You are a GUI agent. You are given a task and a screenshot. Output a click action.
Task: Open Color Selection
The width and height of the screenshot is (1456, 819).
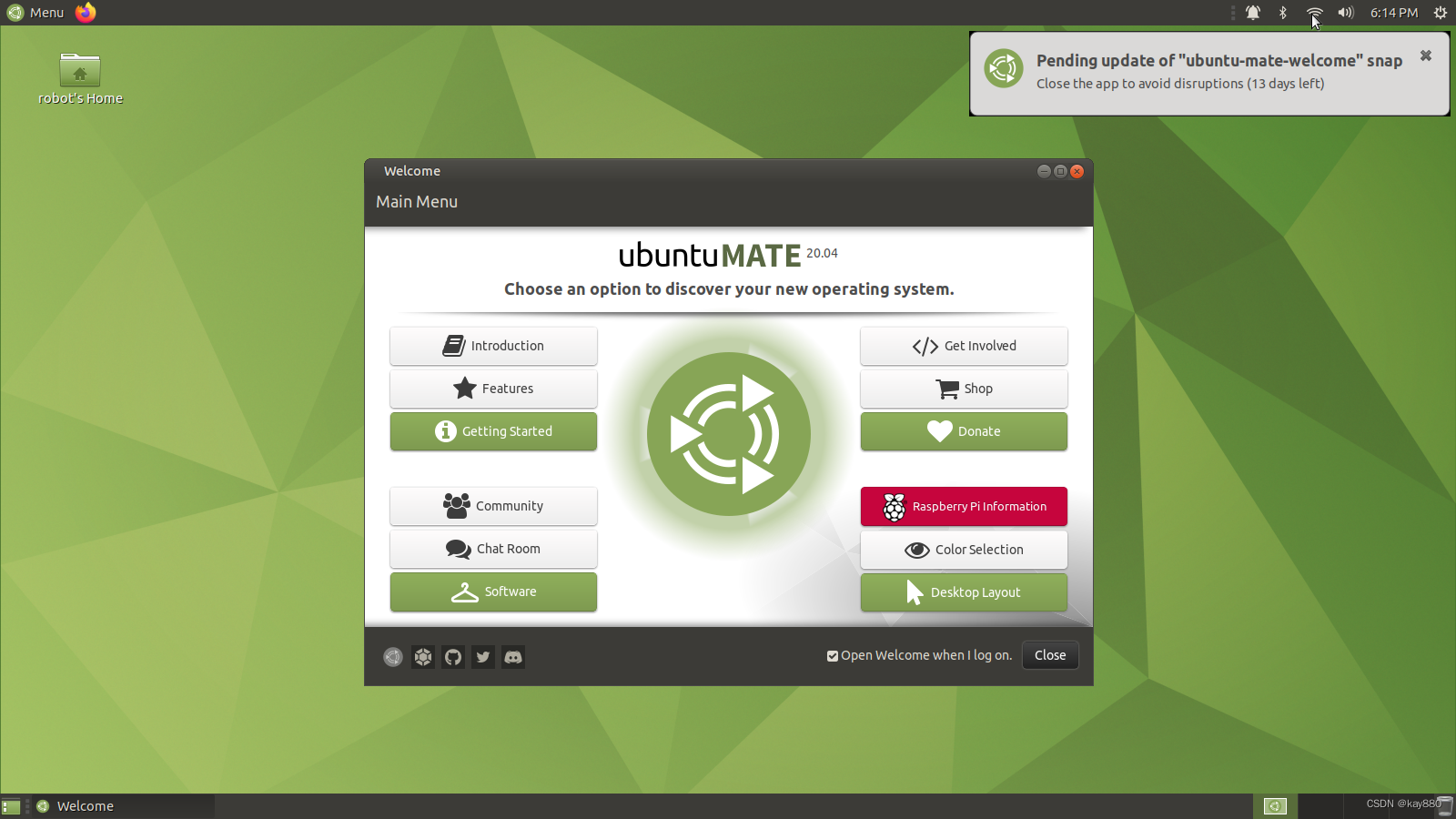coord(964,550)
